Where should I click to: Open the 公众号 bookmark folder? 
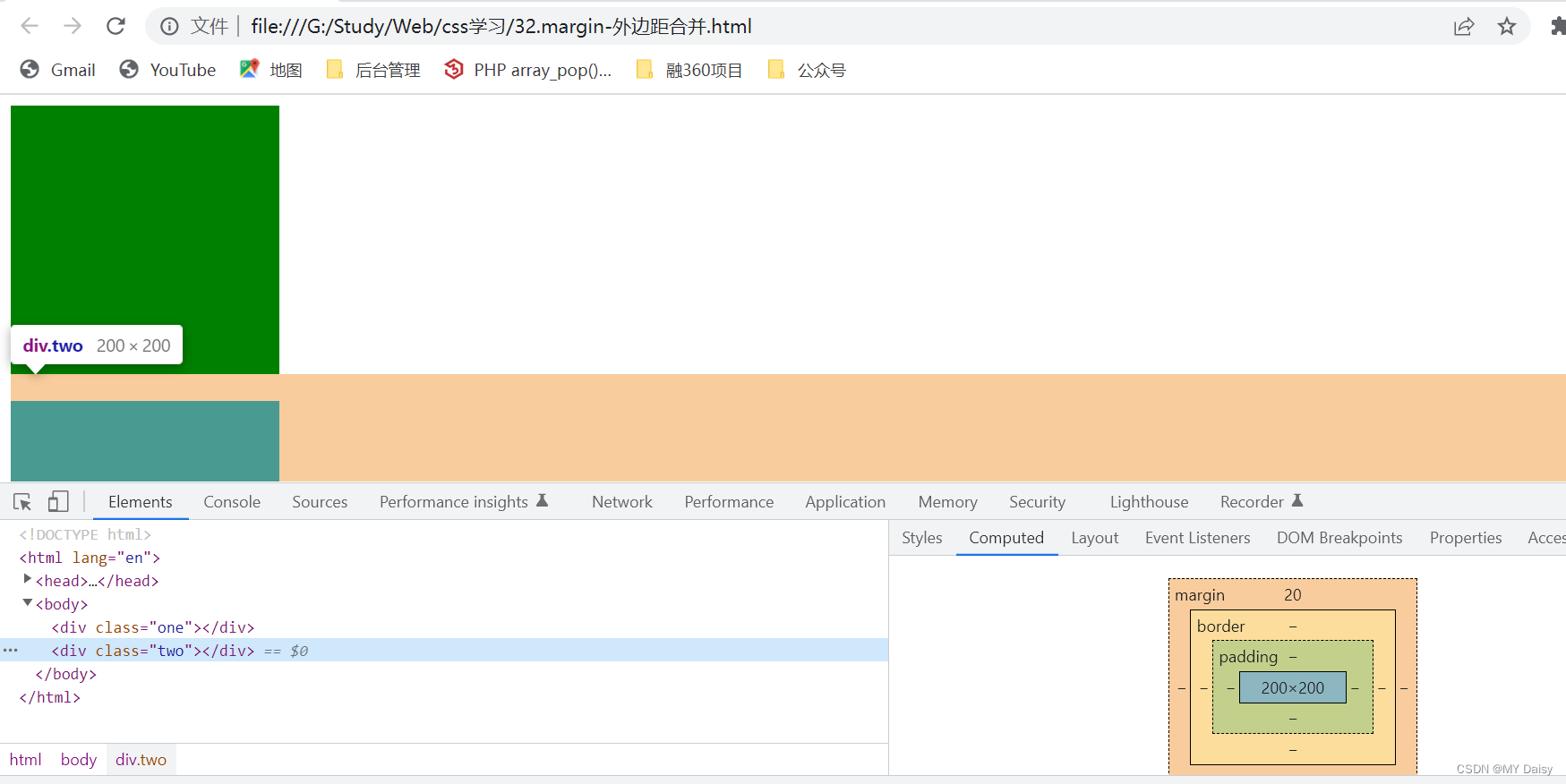(808, 70)
